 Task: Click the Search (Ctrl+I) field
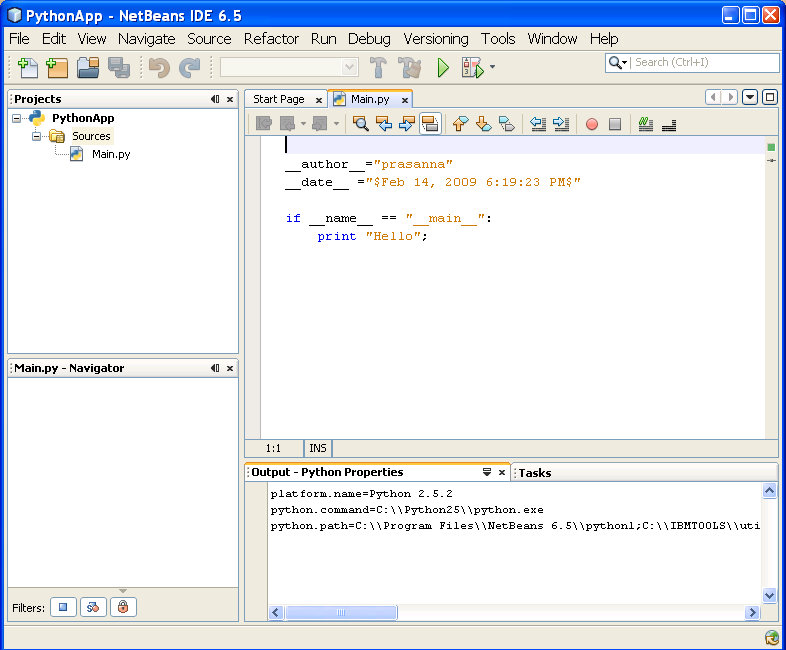point(705,63)
